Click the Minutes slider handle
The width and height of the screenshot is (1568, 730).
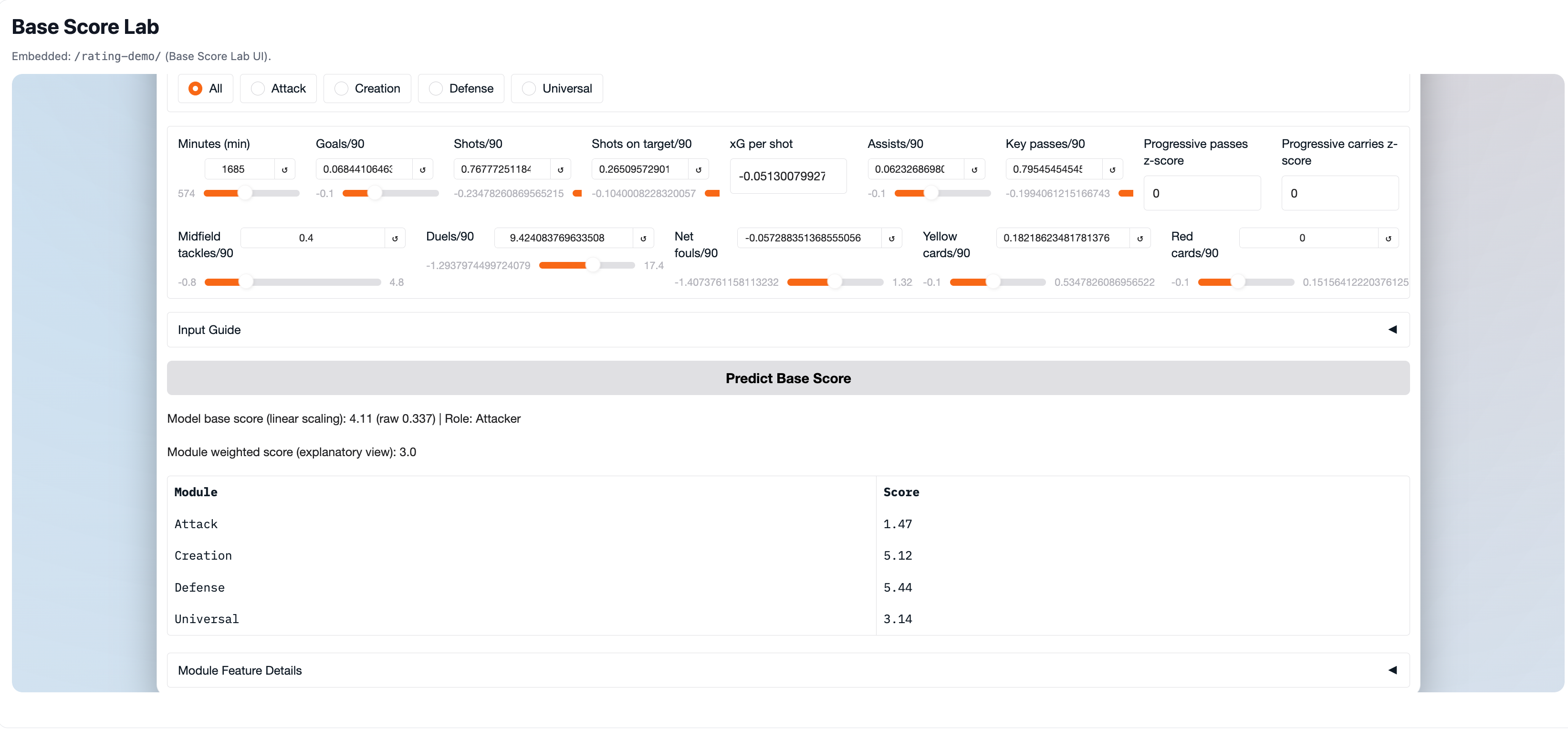point(246,193)
